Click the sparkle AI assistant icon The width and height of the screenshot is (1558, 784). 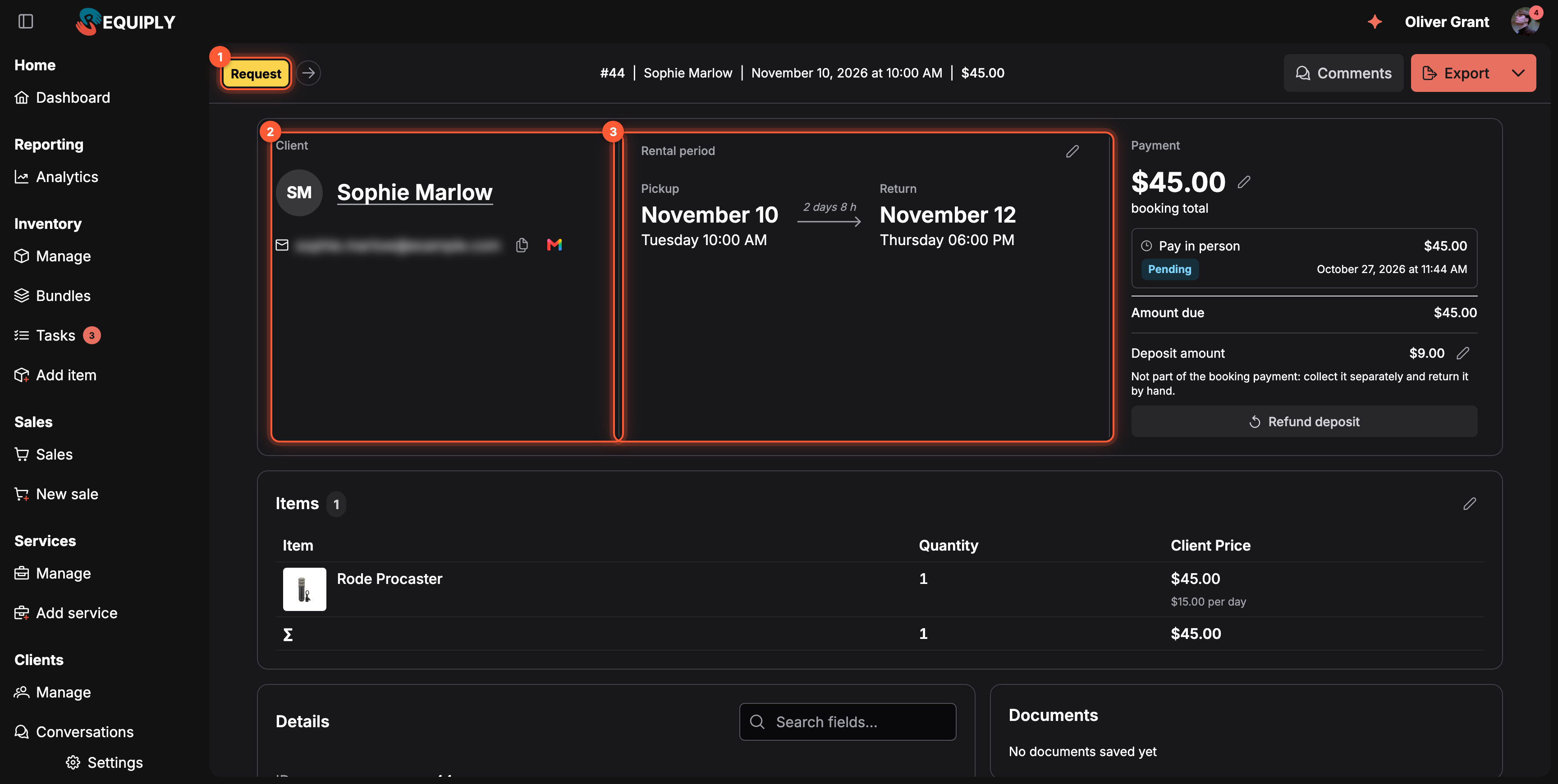pos(1375,22)
